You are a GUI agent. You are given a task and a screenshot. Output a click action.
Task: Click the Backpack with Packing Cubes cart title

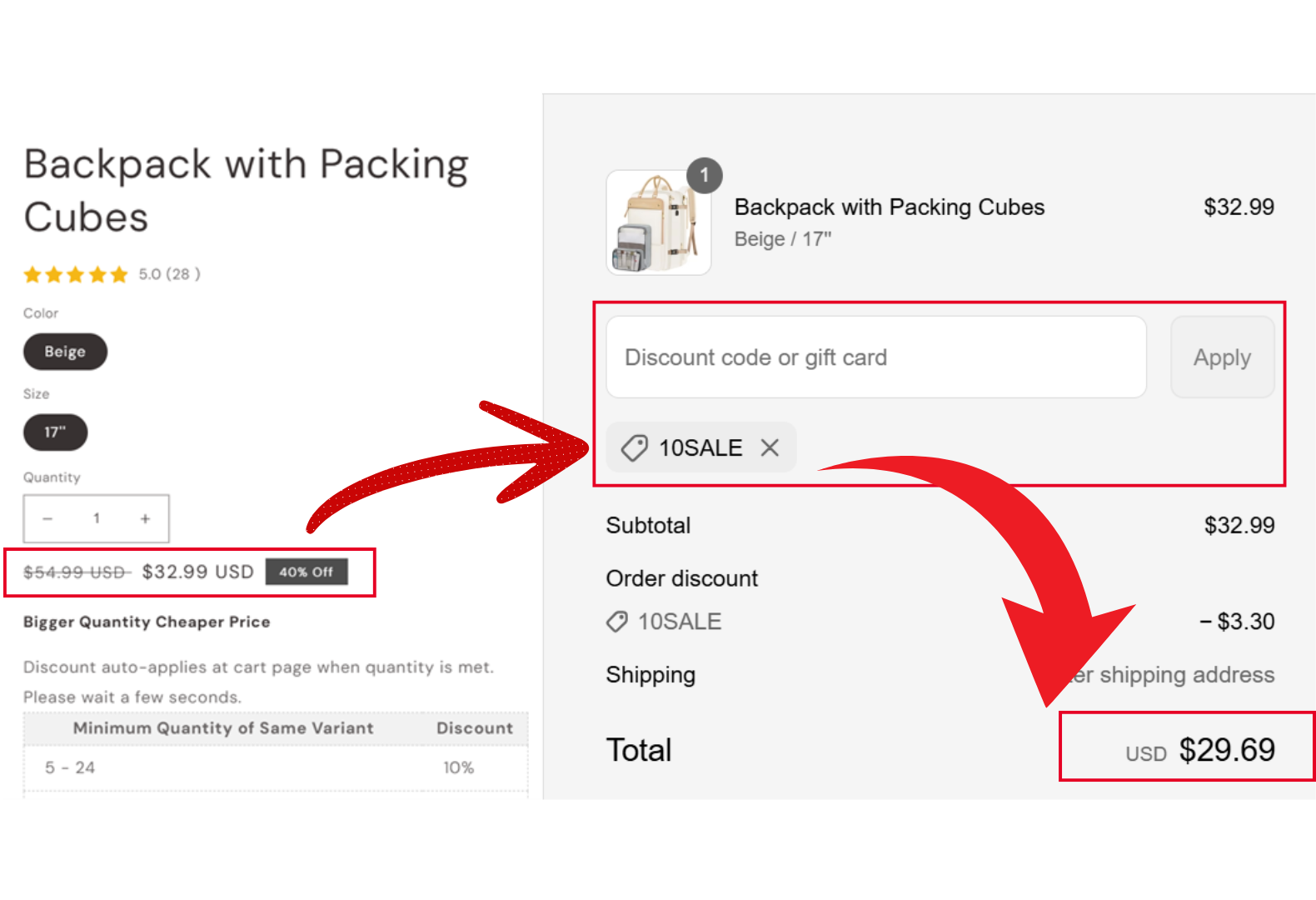pyautogui.click(x=889, y=207)
